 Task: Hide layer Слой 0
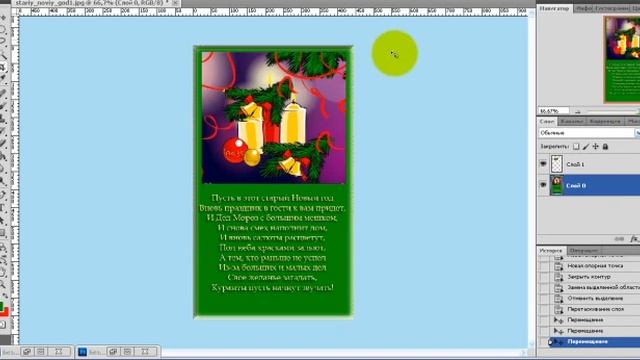click(543, 185)
